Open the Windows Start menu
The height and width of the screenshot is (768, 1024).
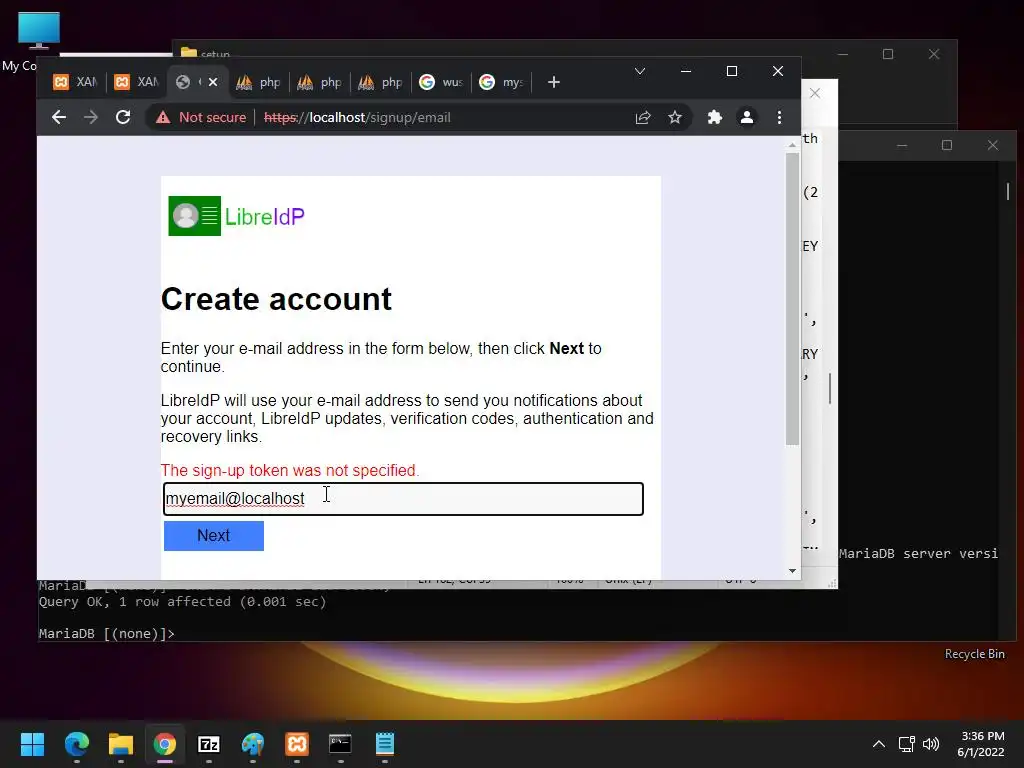(32, 744)
